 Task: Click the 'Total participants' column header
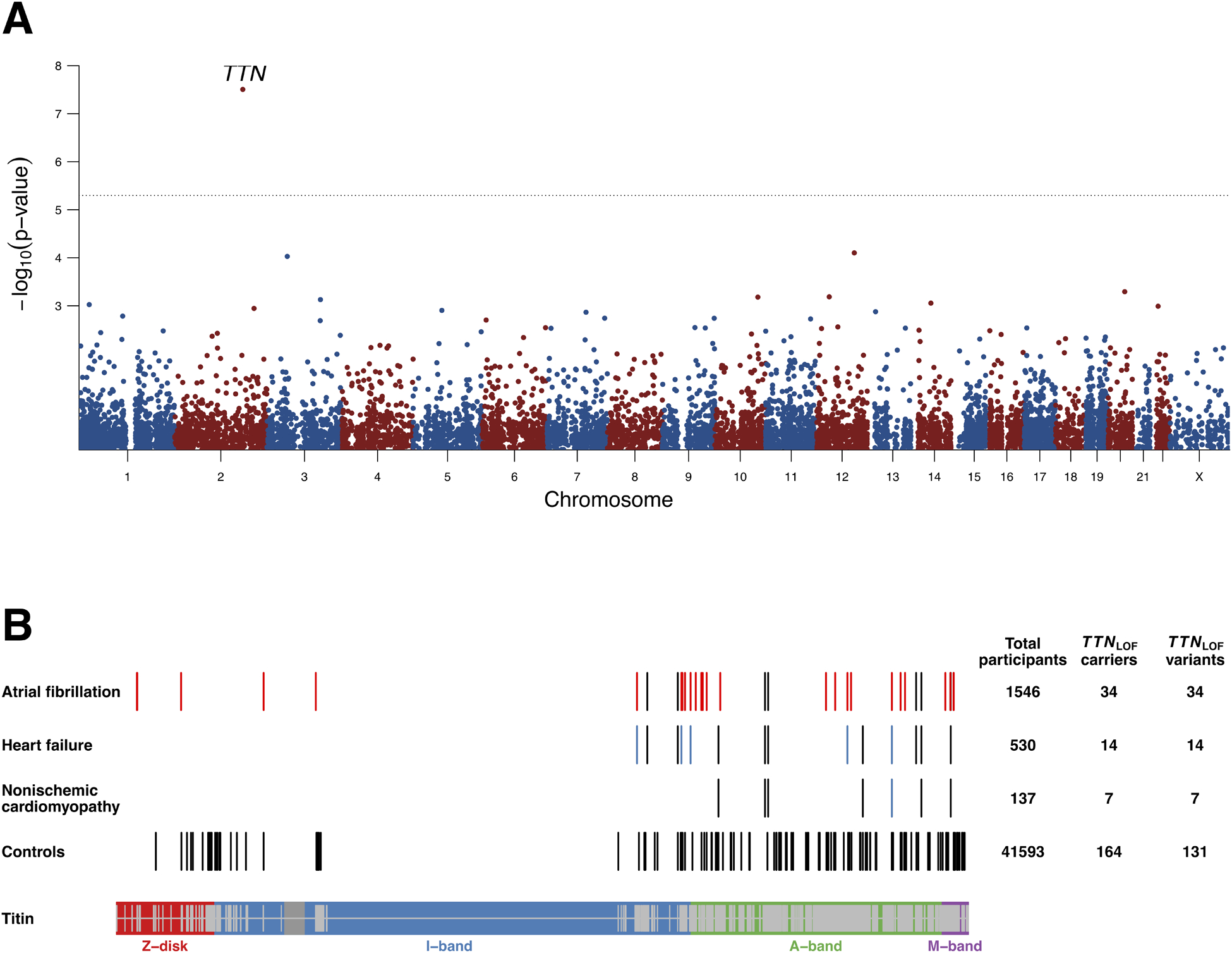click(1023, 652)
